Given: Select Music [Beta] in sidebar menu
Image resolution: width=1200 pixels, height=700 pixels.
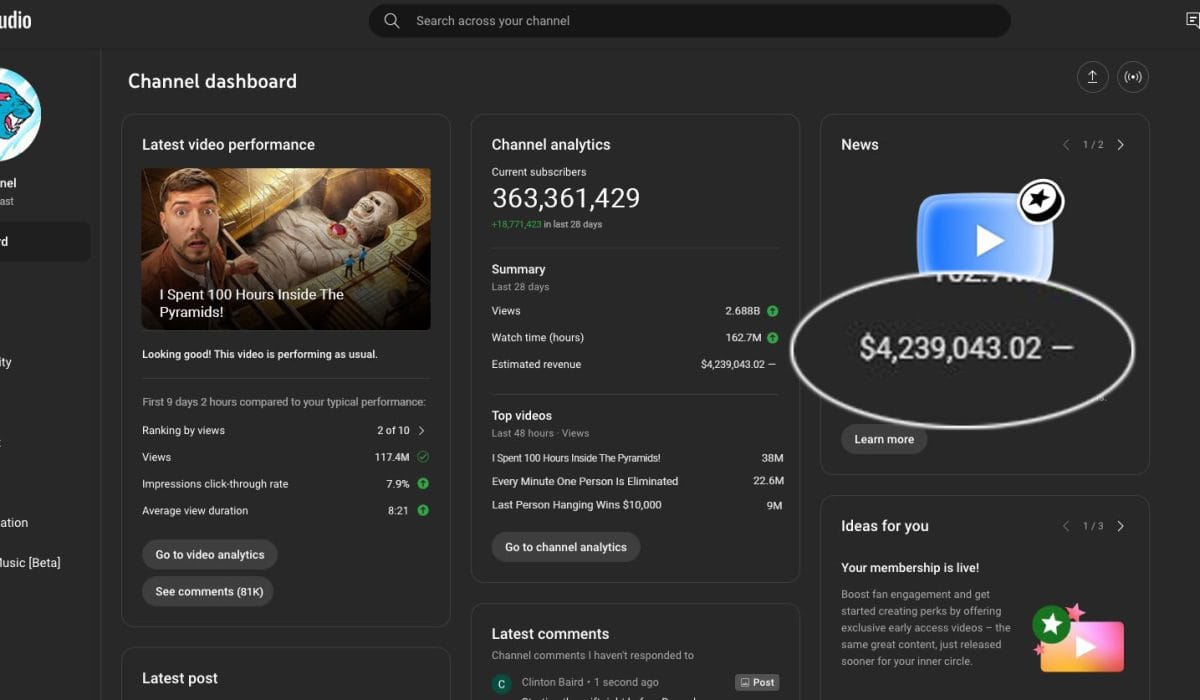Looking at the screenshot, I should (x=30, y=563).
